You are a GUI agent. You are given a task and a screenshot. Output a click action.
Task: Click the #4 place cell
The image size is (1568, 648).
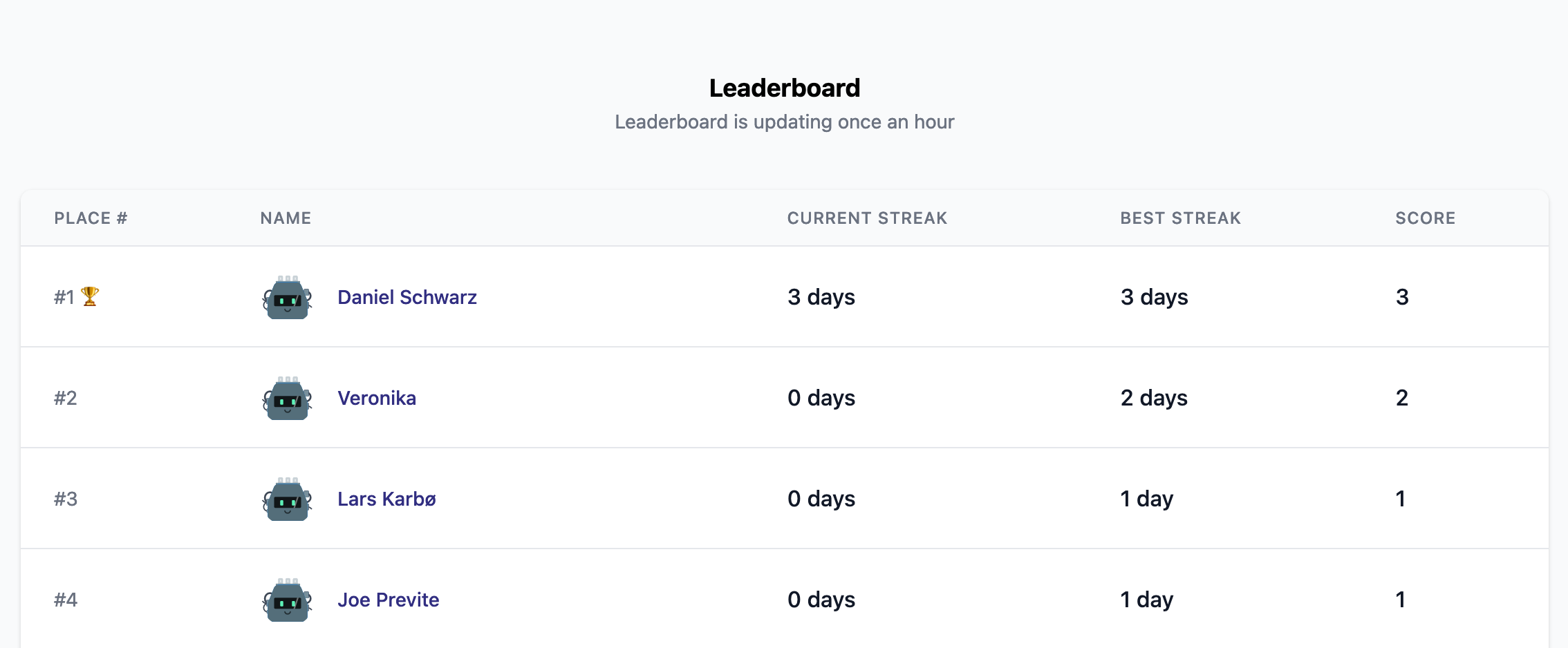[x=66, y=600]
